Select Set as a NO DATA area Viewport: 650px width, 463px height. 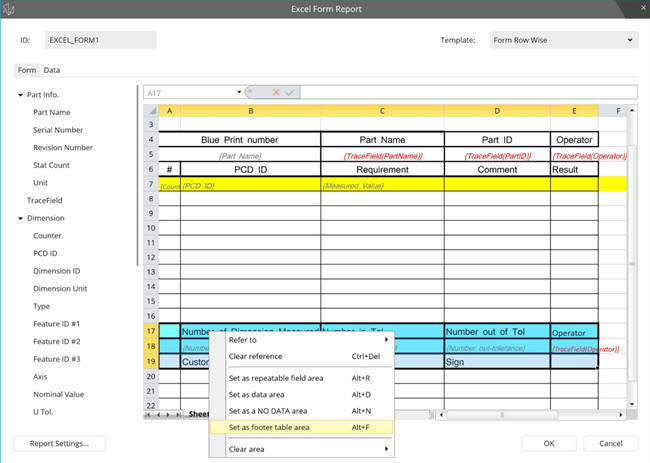(x=268, y=410)
